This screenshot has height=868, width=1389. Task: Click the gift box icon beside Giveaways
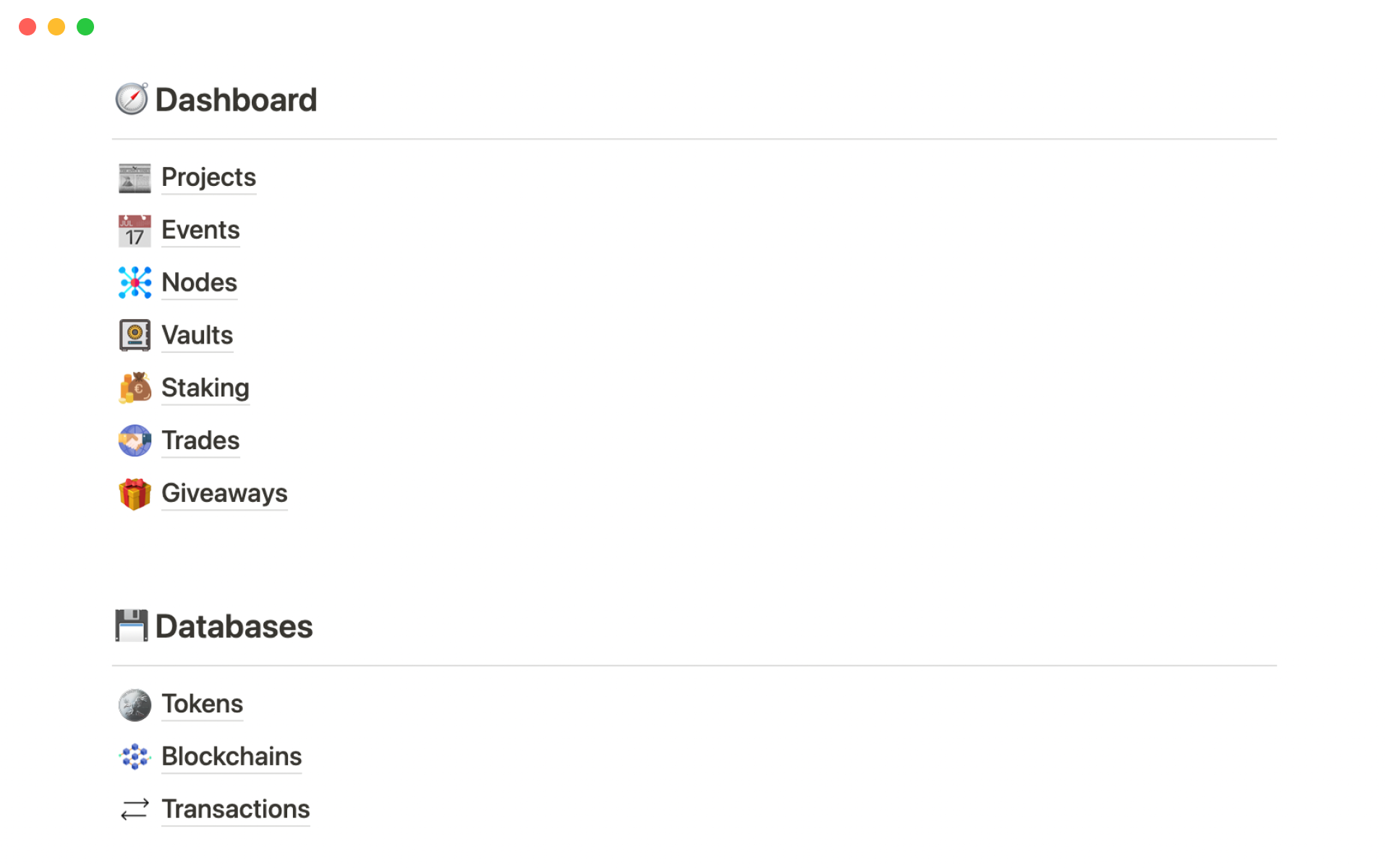(x=135, y=494)
